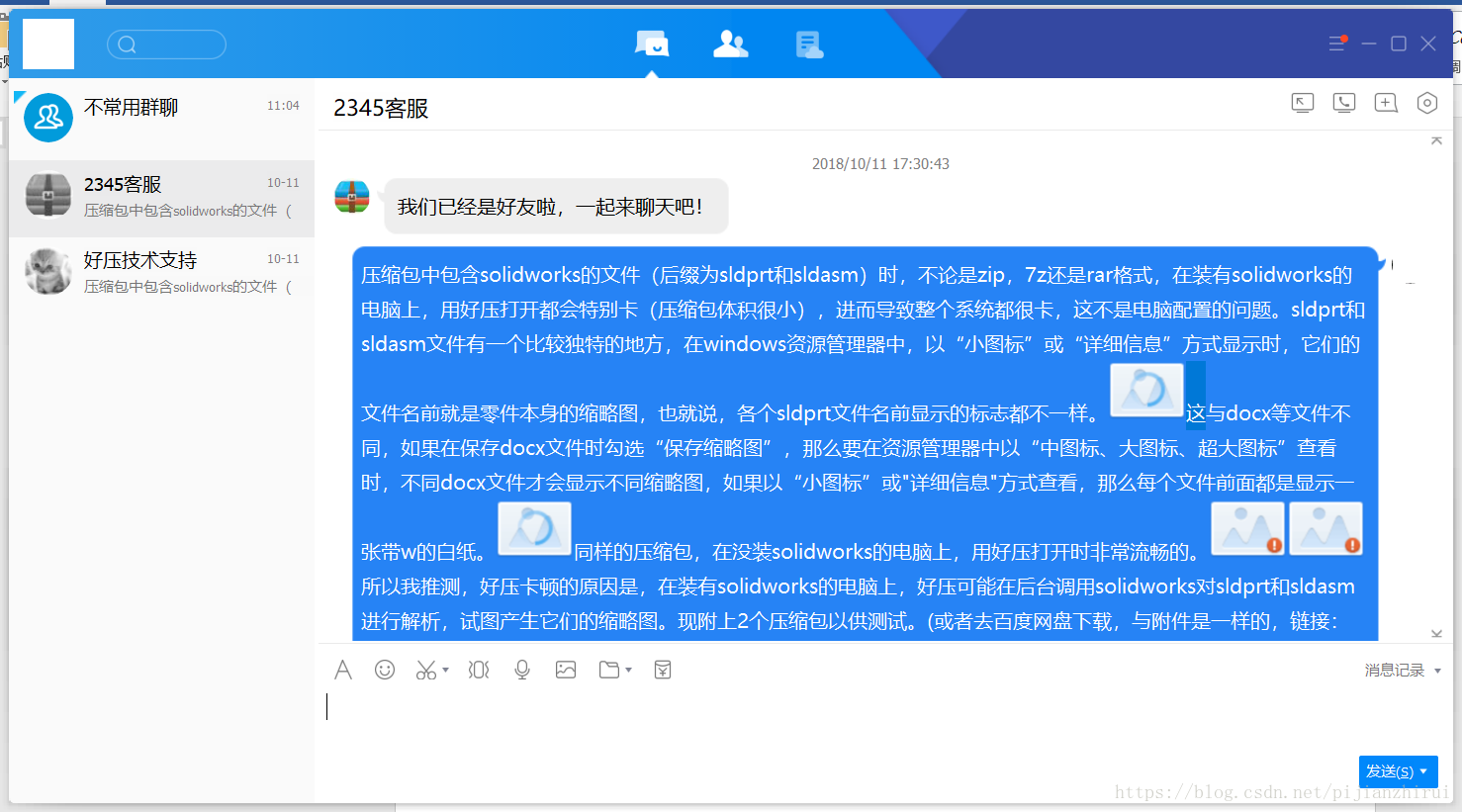Open 不常用群聊 conversation
The height and width of the screenshot is (812, 1462).
tap(161, 118)
